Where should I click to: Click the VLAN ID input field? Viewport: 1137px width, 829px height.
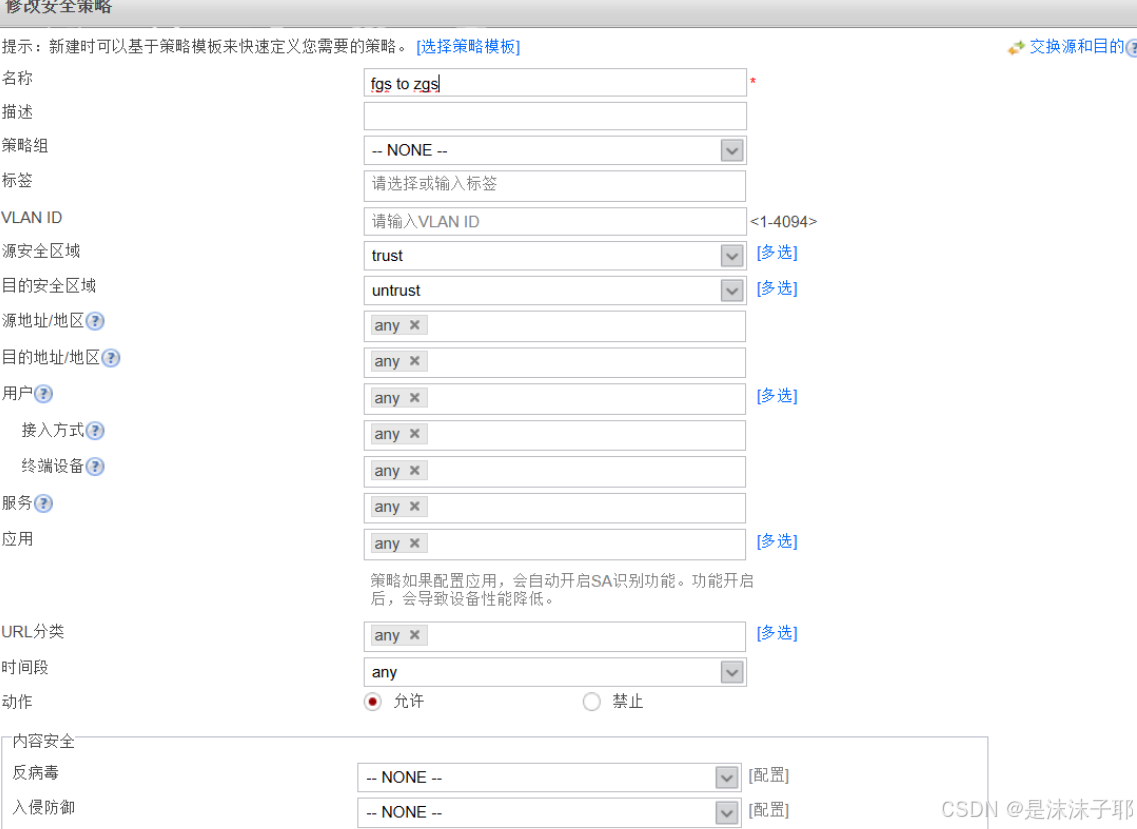(x=555, y=222)
